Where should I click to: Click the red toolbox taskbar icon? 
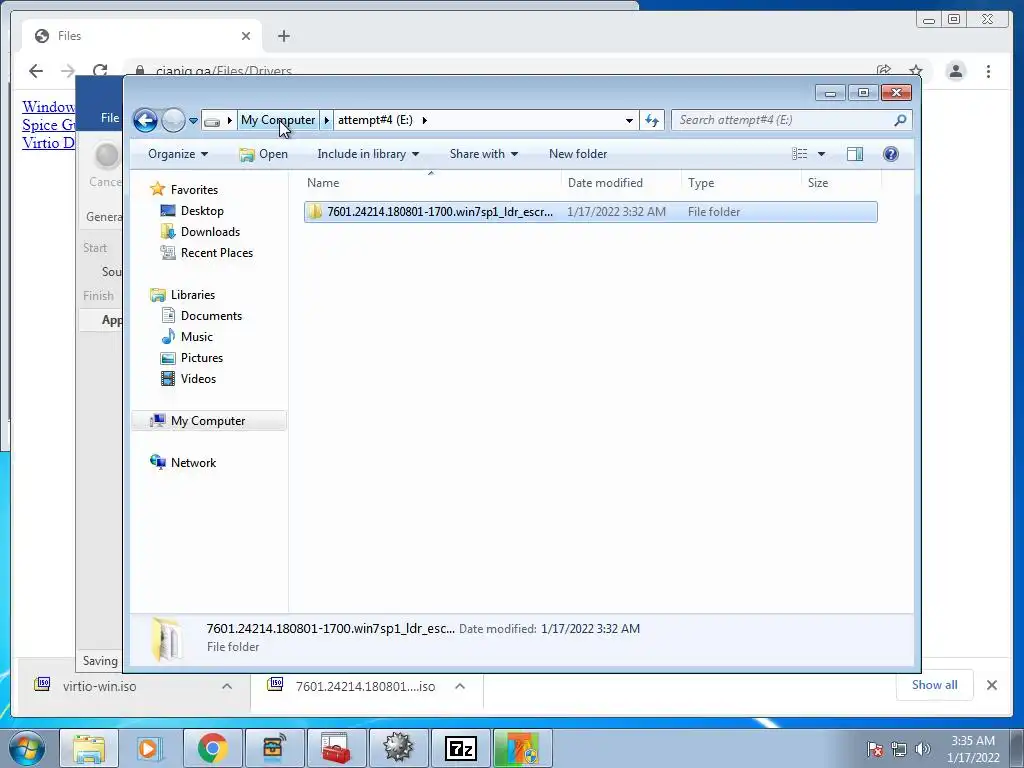(x=336, y=748)
